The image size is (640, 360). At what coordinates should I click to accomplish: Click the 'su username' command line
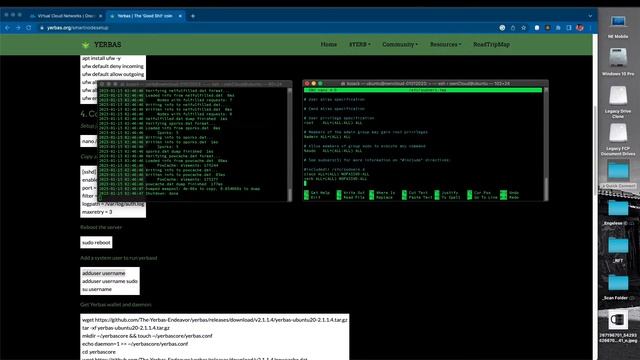coord(97,289)
